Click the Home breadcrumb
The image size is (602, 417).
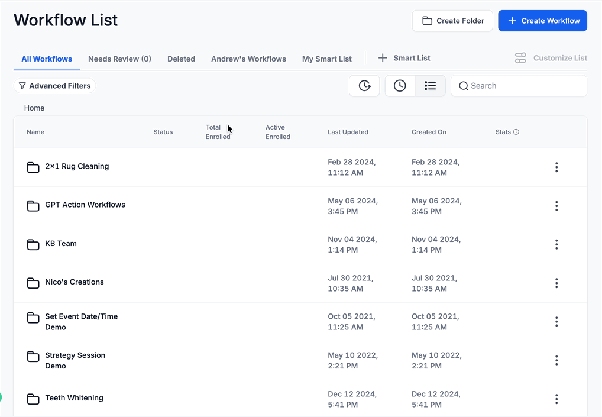34,108
